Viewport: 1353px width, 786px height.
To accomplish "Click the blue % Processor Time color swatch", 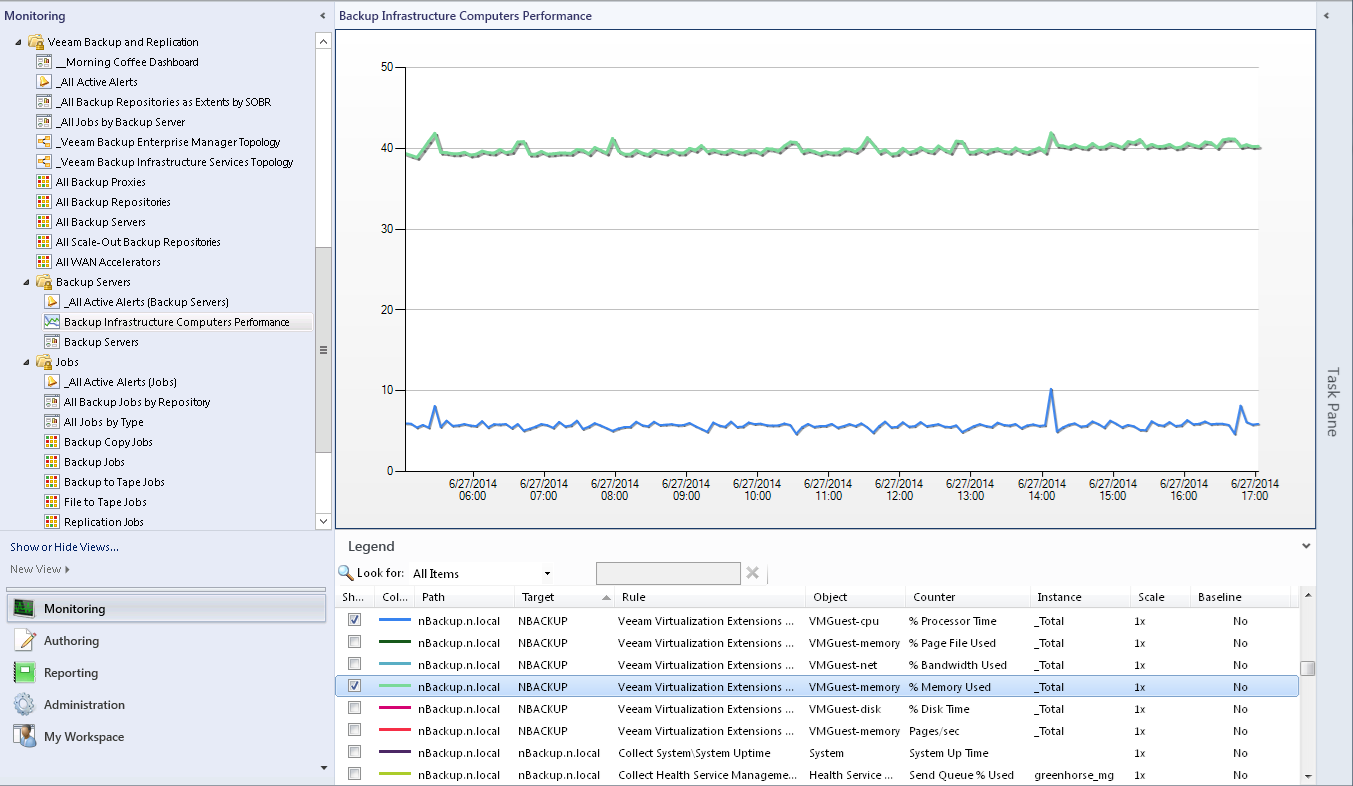I will click(x=395, y=620).
